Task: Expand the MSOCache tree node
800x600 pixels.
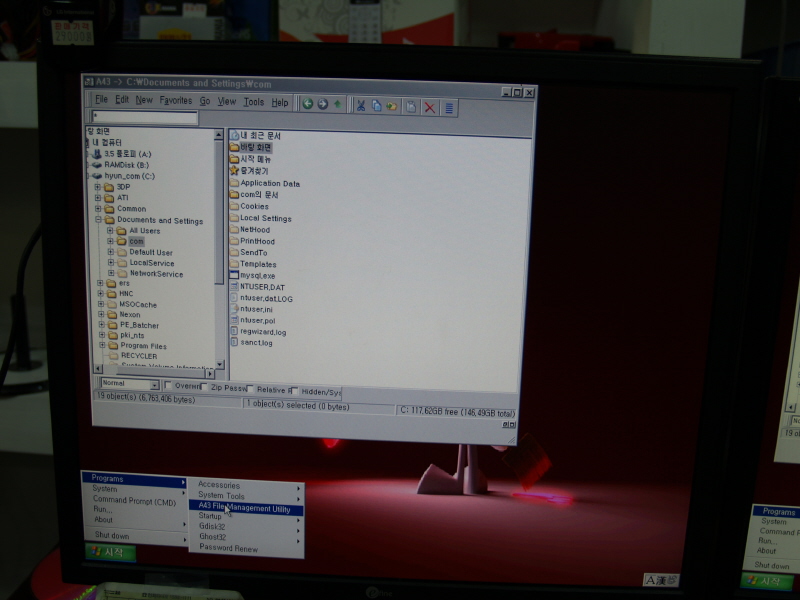Action: click(x=101, y=304)
